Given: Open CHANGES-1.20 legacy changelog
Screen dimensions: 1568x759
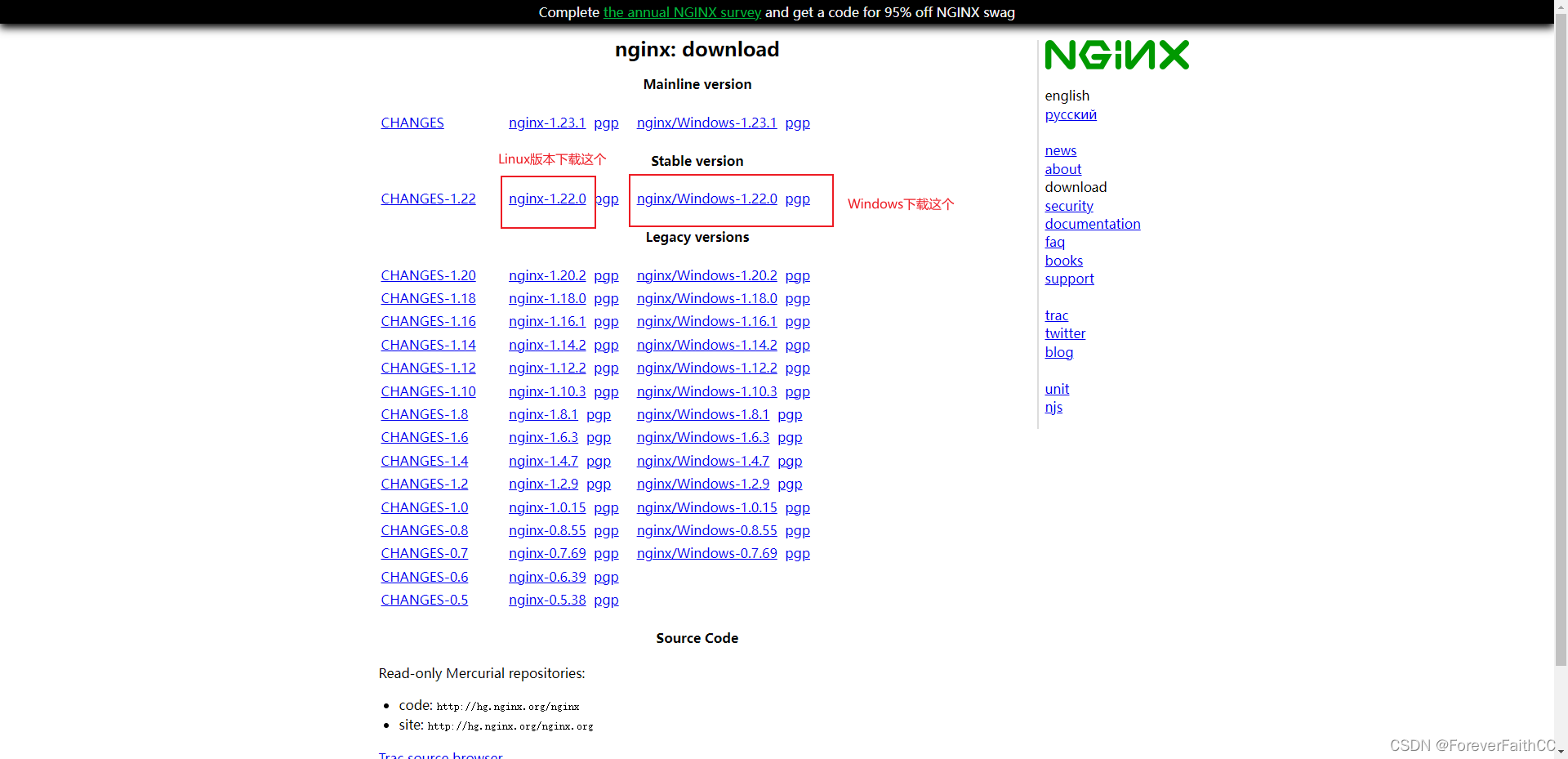Looking at the screenshot, I should point(428,275).
